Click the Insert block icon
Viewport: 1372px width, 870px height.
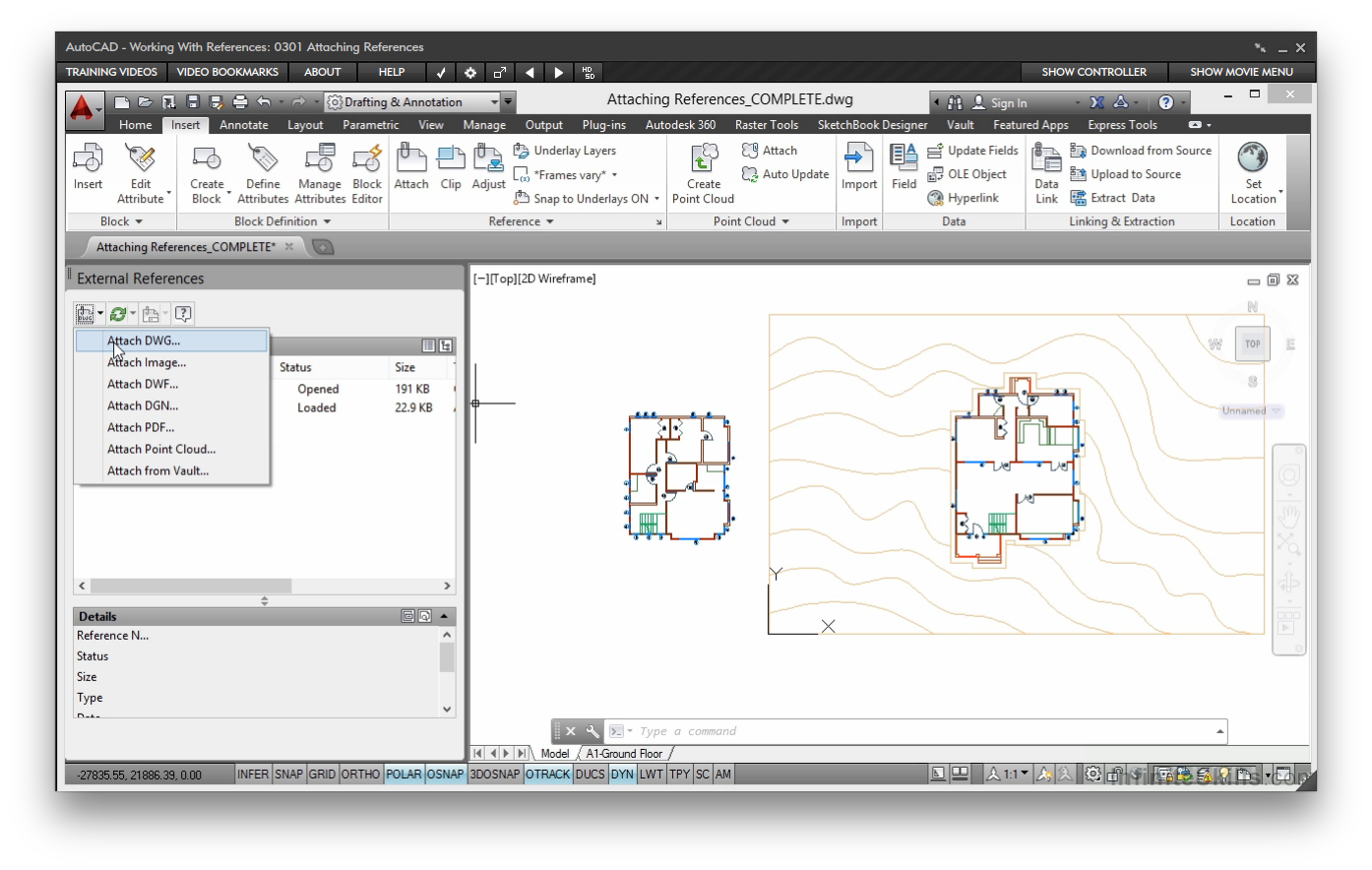click(88, 158)
